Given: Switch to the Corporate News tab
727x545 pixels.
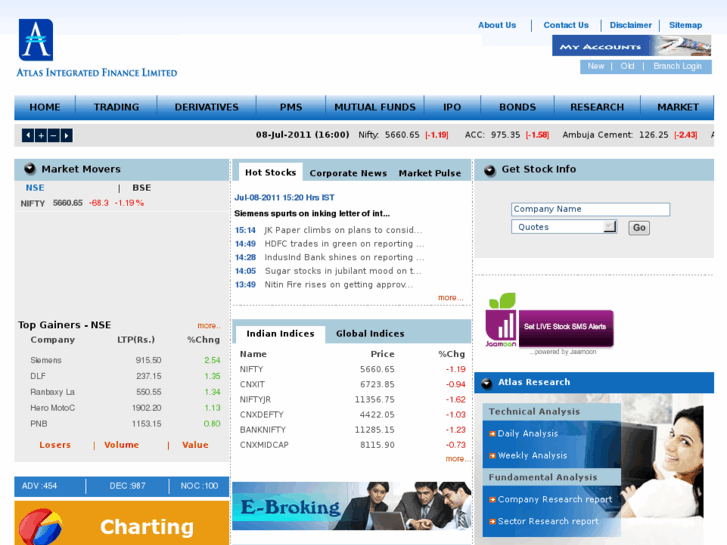Looking at the screenshot, I should point(348,173).
